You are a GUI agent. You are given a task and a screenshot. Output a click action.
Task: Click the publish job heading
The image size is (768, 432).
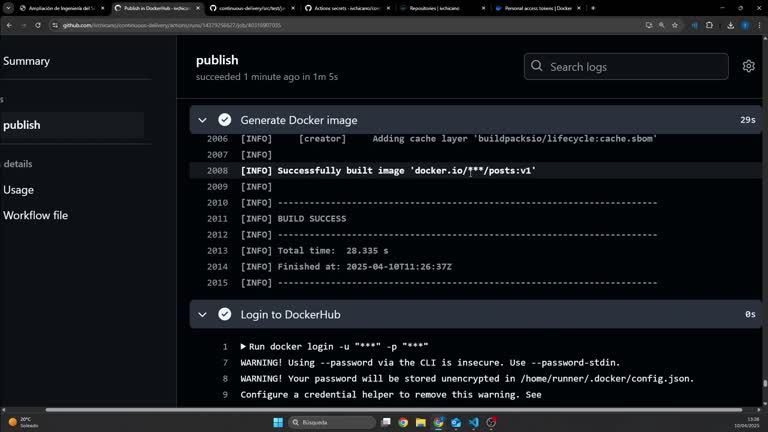click(217, 60)
